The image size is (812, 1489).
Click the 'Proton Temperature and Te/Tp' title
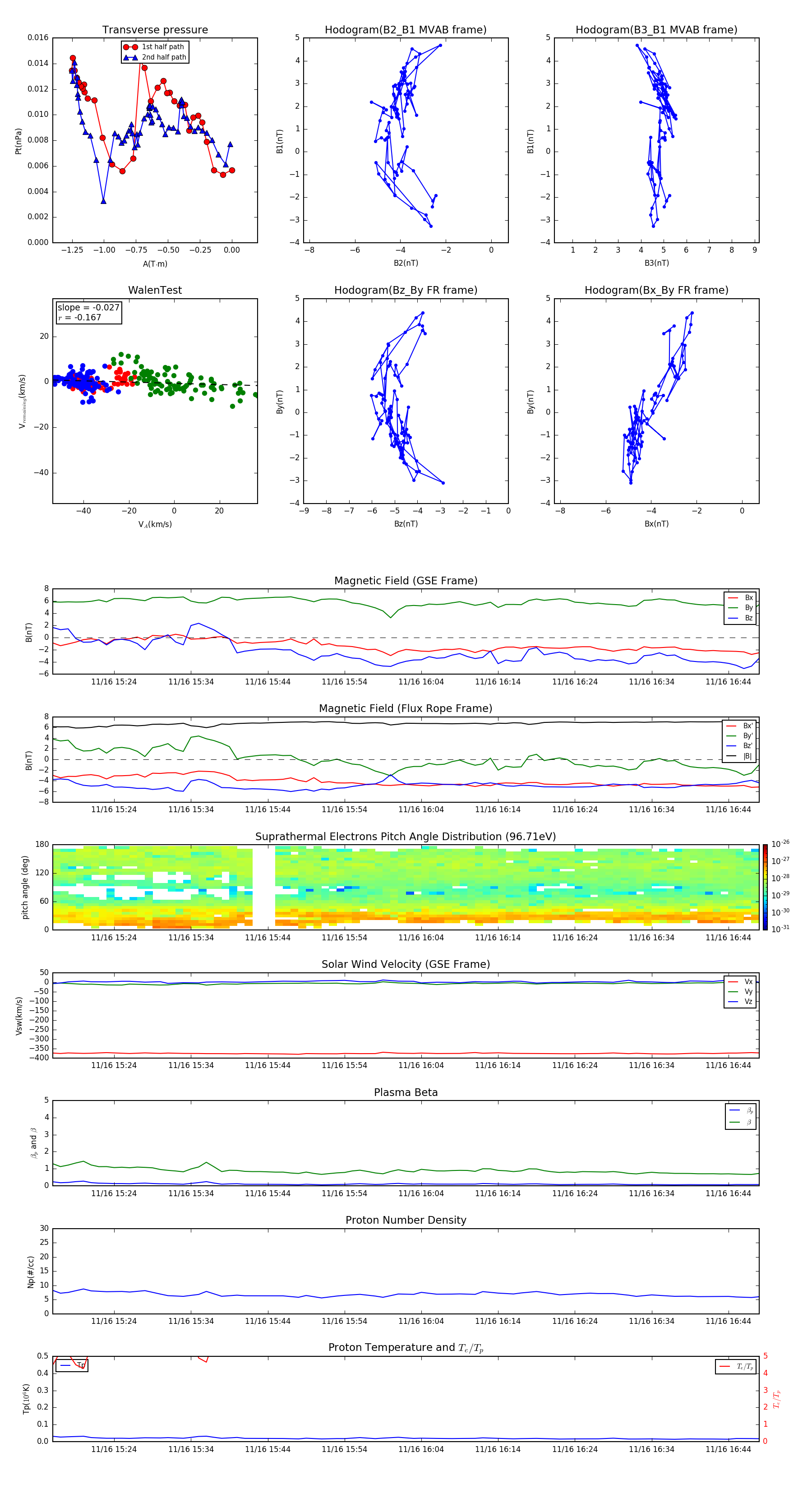[x=406, y=1348]
